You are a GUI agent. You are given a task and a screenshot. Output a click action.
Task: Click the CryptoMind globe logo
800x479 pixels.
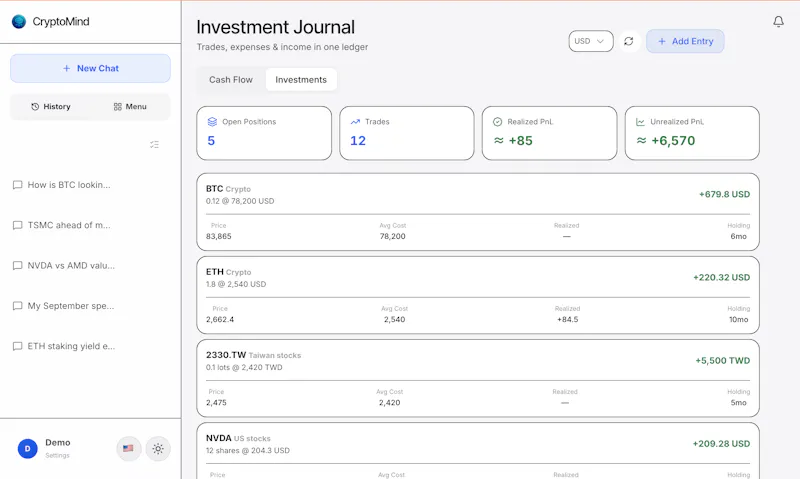(19, 21)
